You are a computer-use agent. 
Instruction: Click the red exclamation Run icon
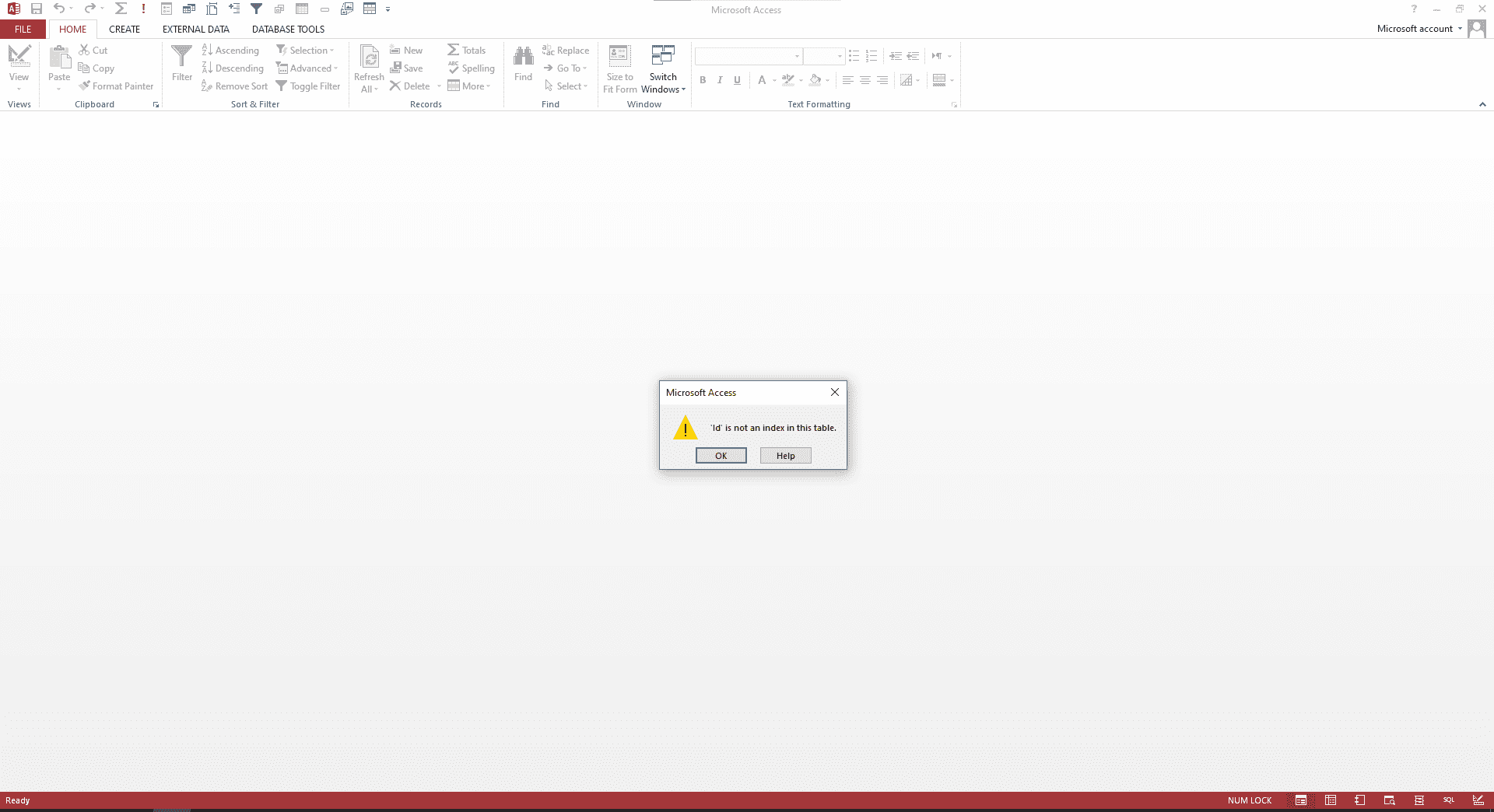coord(143,9)
